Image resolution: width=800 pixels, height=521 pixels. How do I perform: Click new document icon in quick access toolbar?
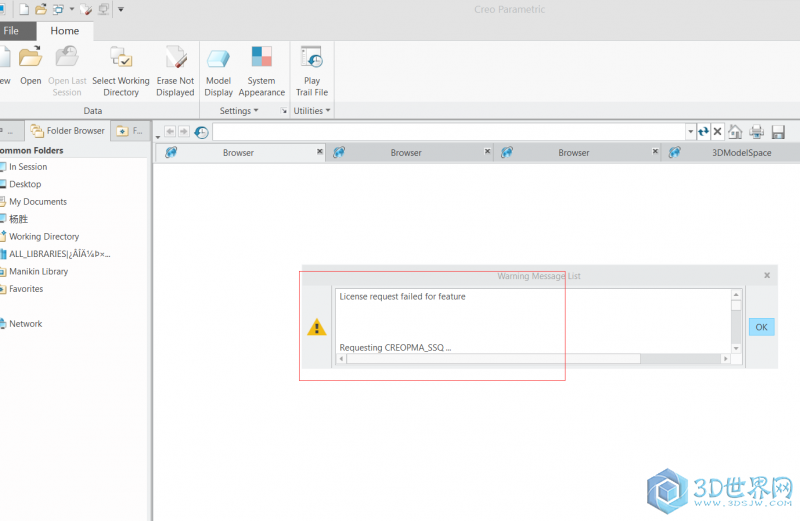(x=23, y=9)
